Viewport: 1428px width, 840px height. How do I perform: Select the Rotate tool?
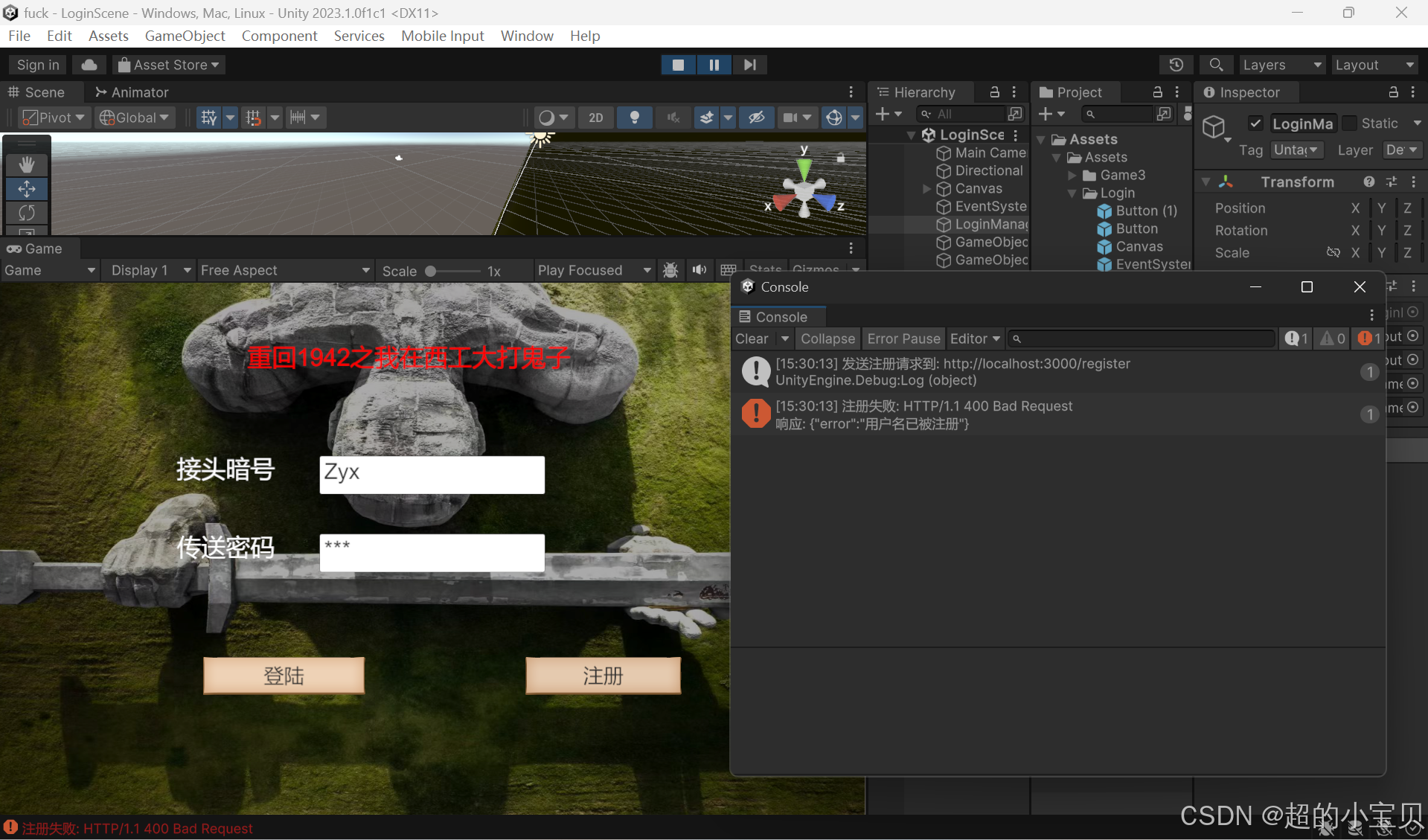coord(27,213)
